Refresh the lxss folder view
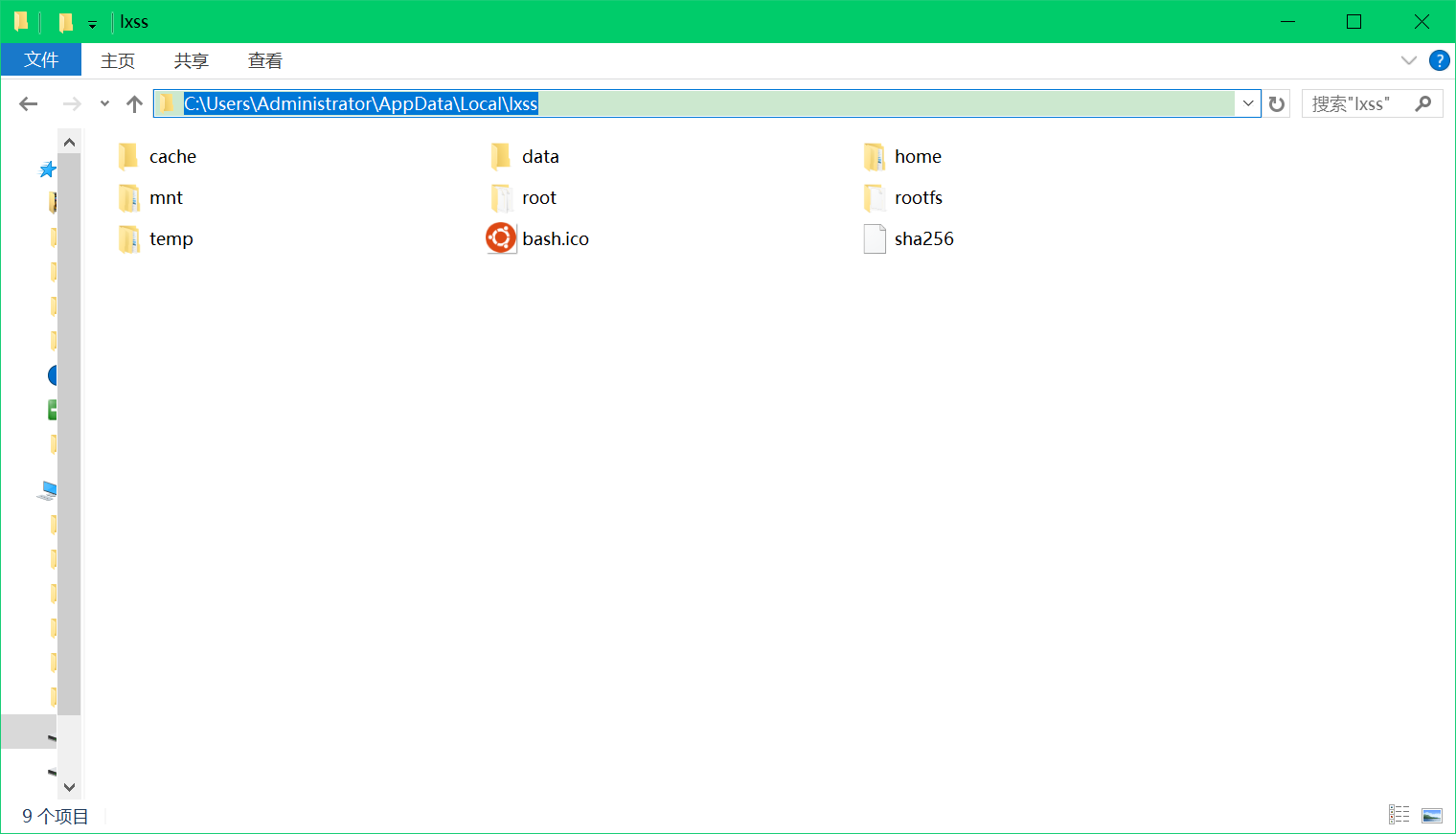Image resolution: width=1456 pixels, height=834 pixels. (1277, 103)
